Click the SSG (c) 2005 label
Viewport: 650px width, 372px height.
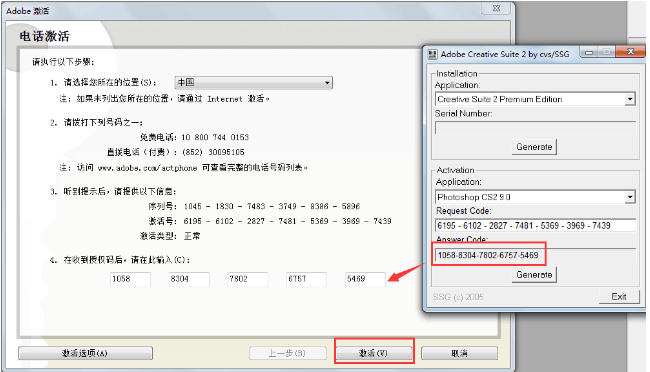click(458, 297)
